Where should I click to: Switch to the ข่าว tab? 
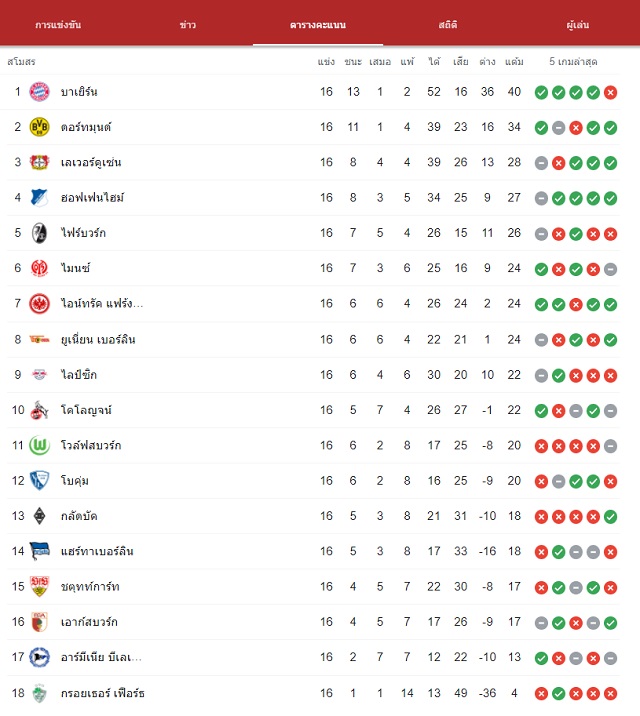188,25
